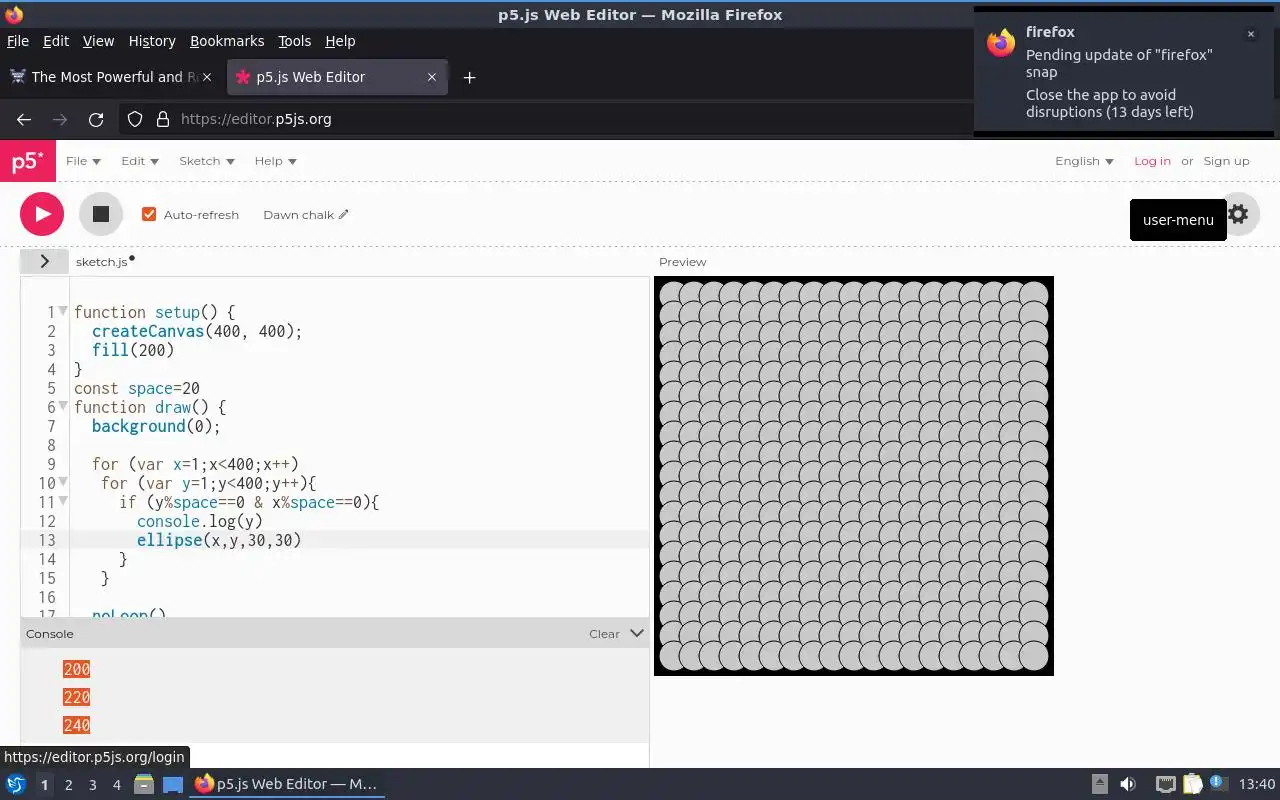Click the volume icon in system tray
The image size is (1280, 800).
(1128, 784)
